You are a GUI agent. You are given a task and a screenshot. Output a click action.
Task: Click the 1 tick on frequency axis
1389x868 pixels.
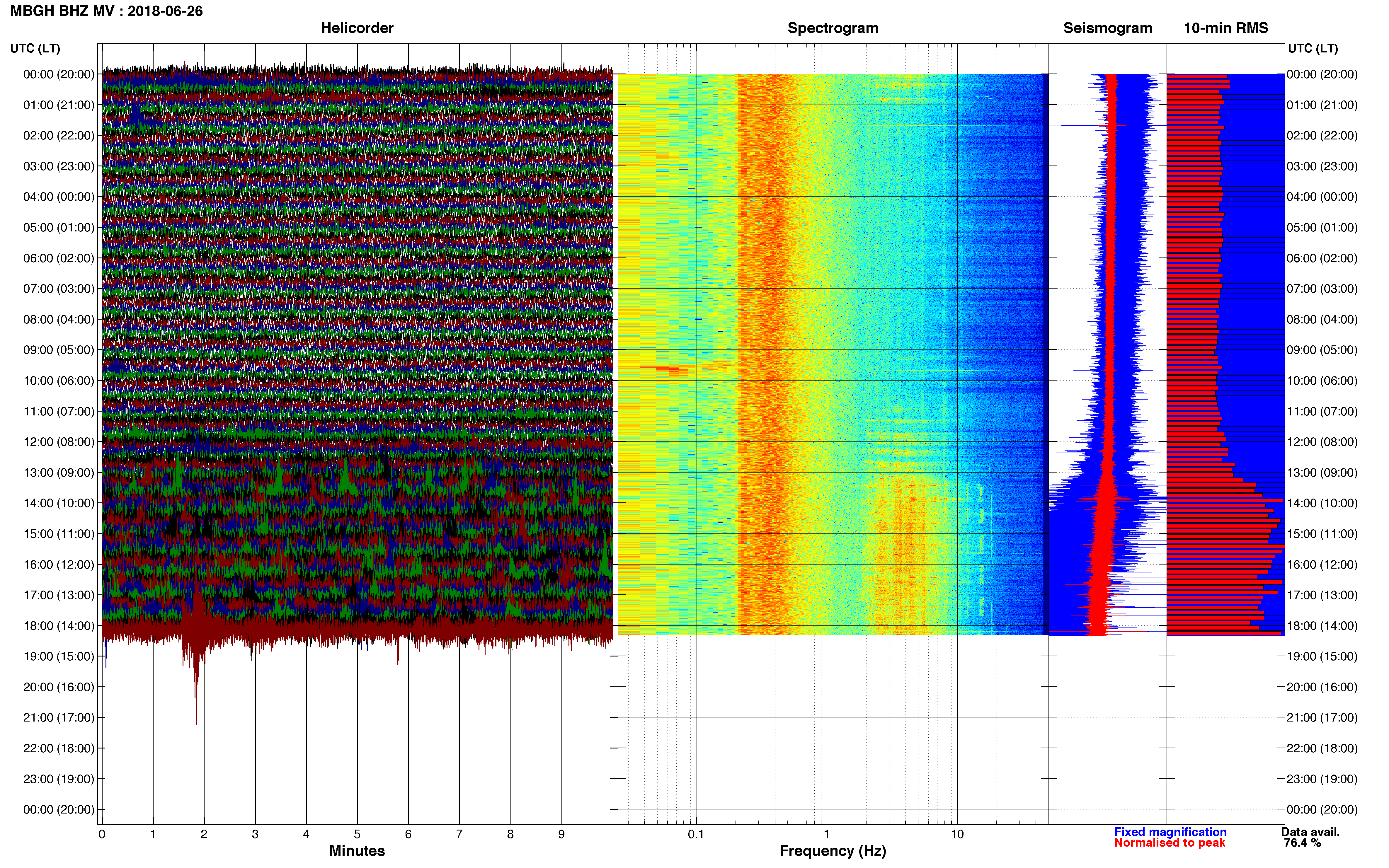point(826,834)
